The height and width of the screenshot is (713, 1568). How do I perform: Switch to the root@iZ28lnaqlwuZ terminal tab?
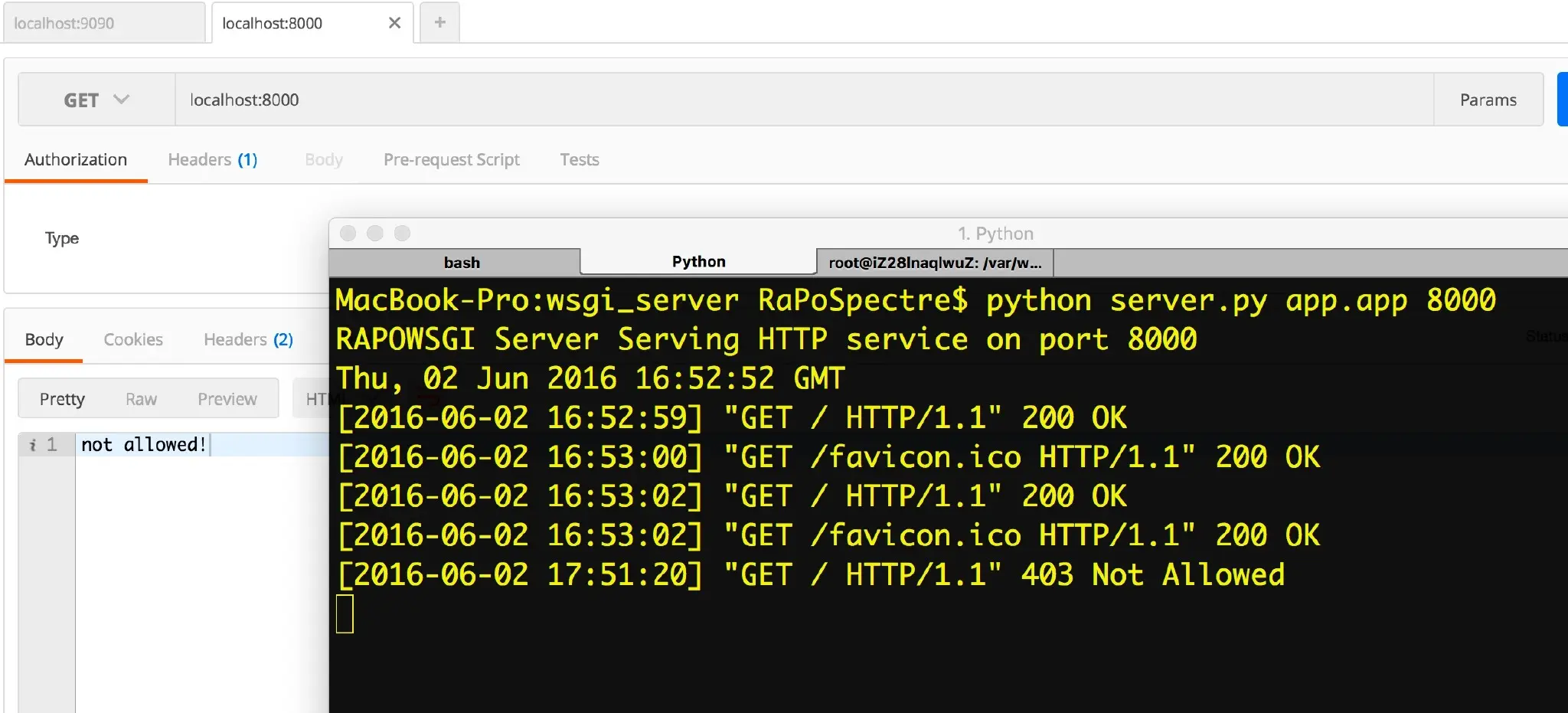coord(935,262)
